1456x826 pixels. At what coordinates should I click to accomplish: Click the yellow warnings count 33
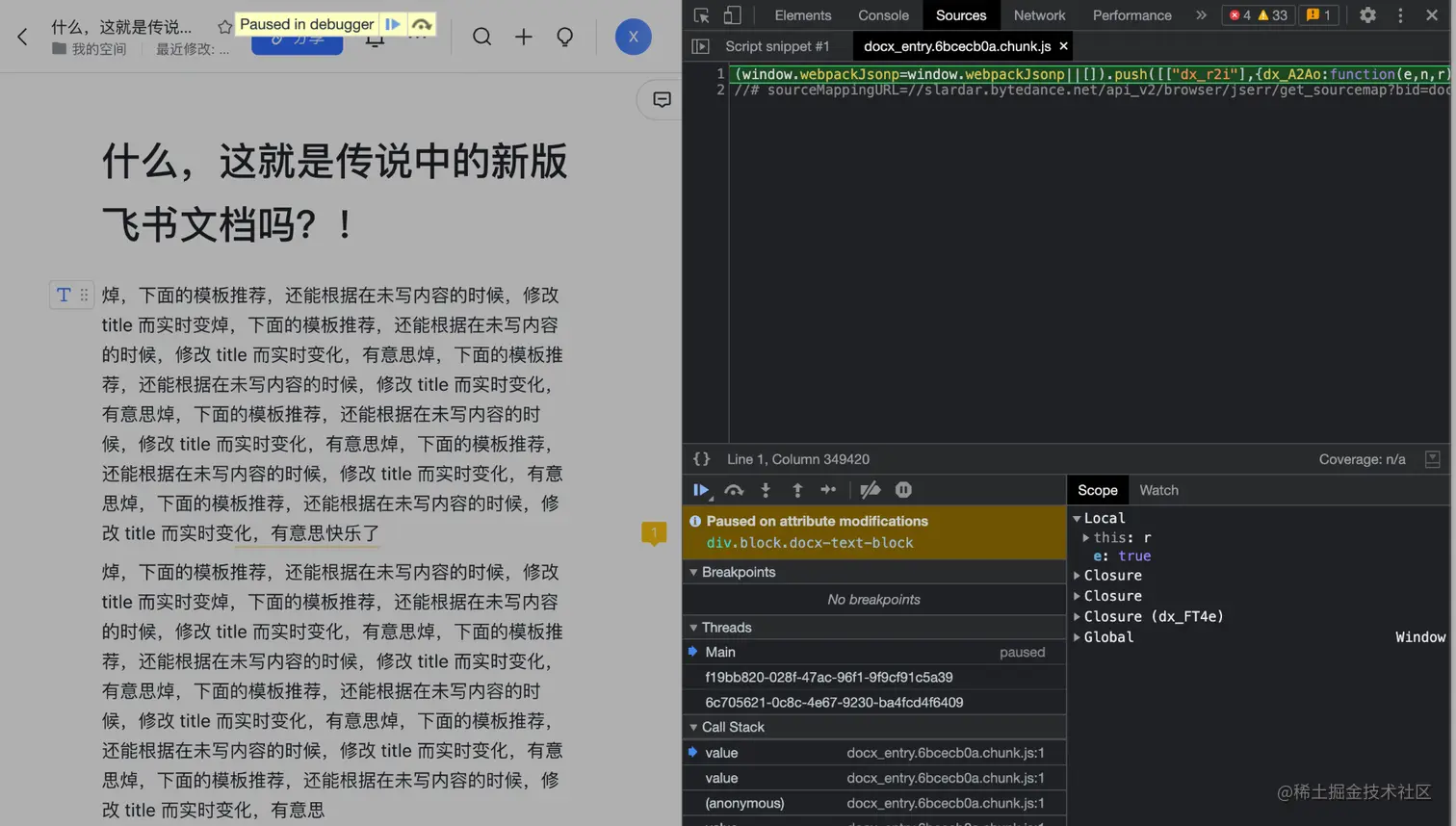click(1273, 15)
